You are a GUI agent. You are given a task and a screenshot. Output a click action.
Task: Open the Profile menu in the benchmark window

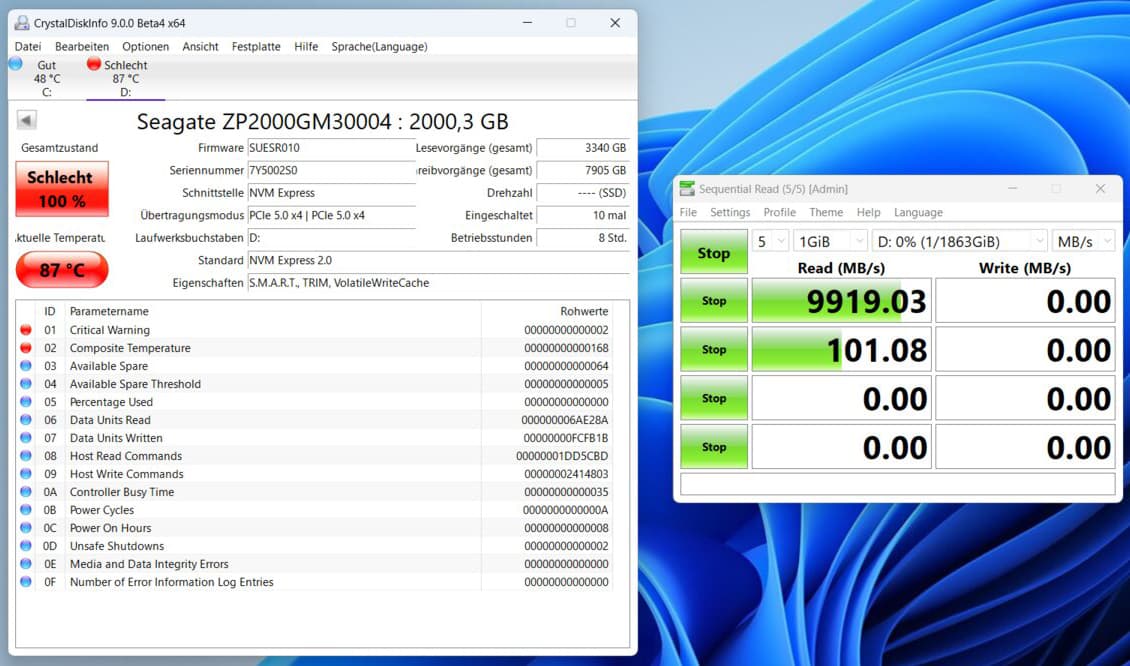[x=780, y=213]
